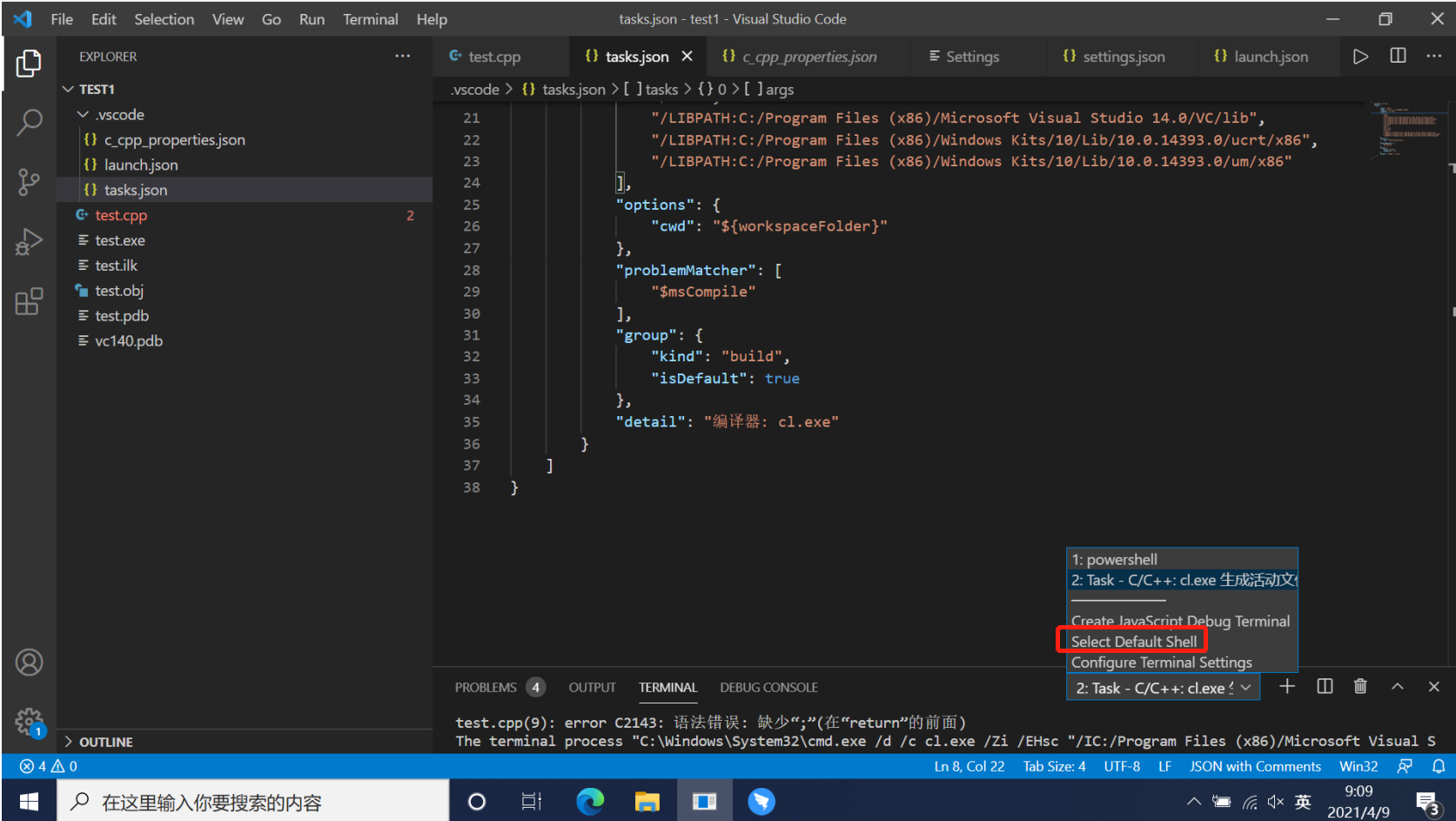Switch to the launch.json tab
The width and height of the screenshot is (1456, 821).
[1261, 57]
